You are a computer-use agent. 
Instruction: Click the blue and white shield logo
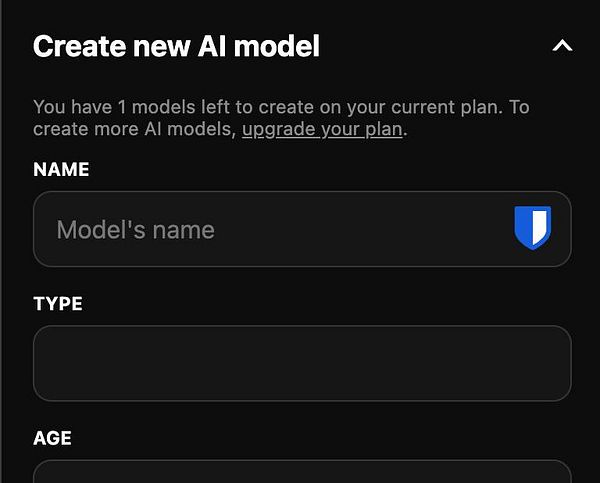tap(533, 228)
